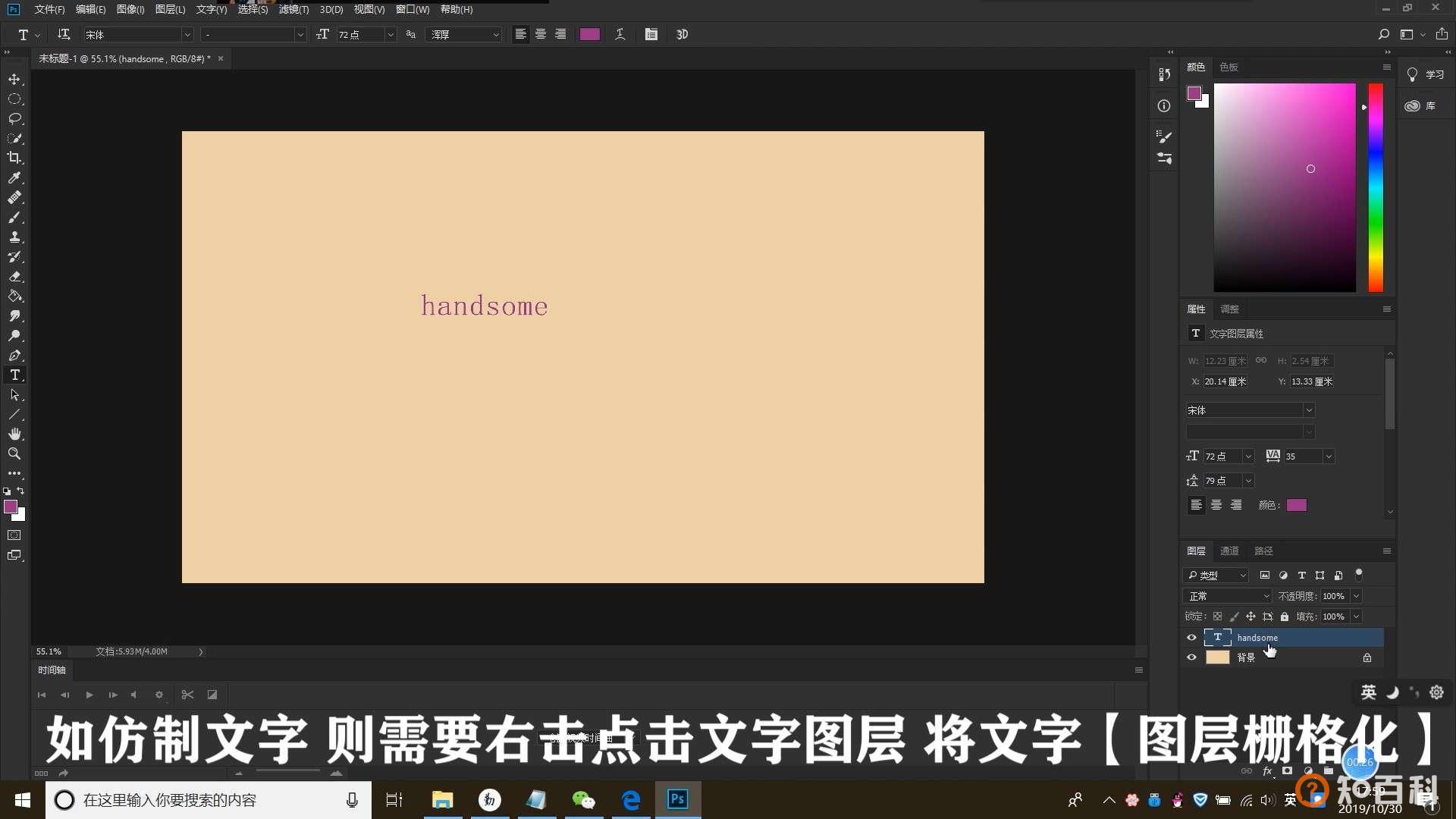Open the 文件(F) menu

click(49, 9)
